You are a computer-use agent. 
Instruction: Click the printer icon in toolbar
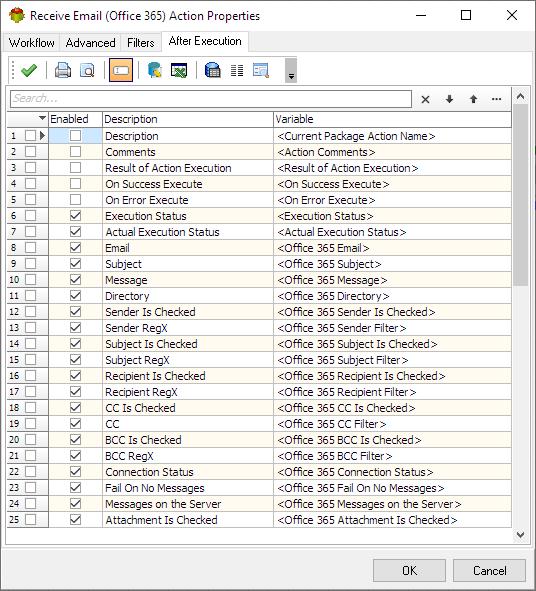pos(63,70)
